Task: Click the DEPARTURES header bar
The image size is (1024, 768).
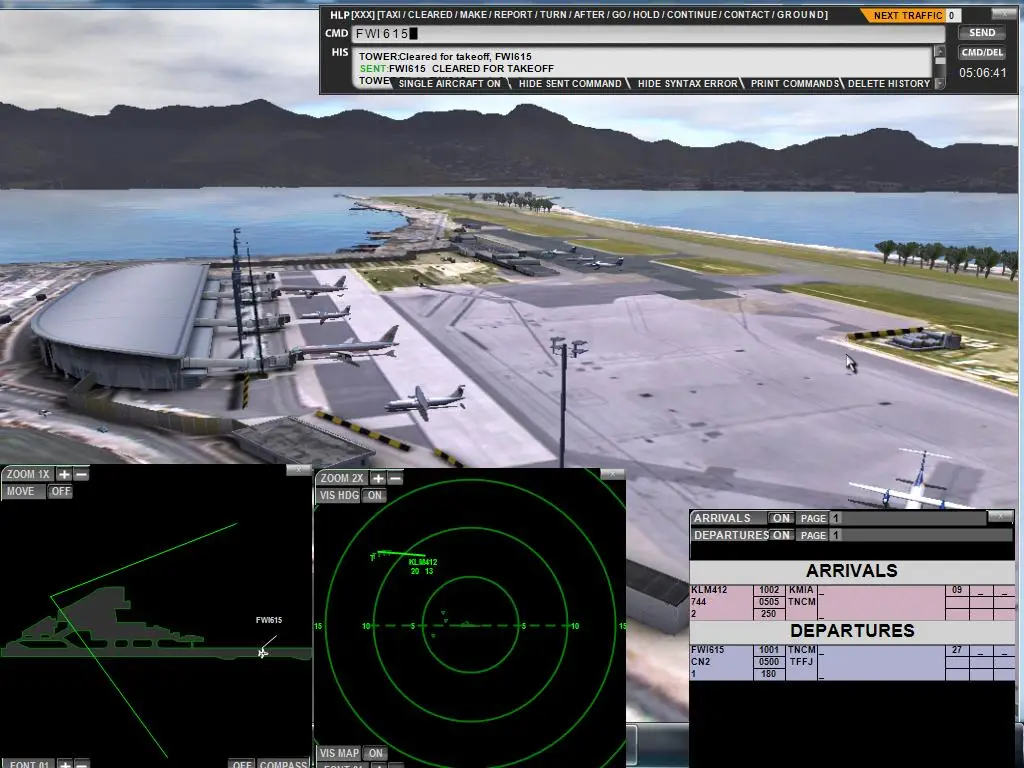Action: [x=852, y=631]
